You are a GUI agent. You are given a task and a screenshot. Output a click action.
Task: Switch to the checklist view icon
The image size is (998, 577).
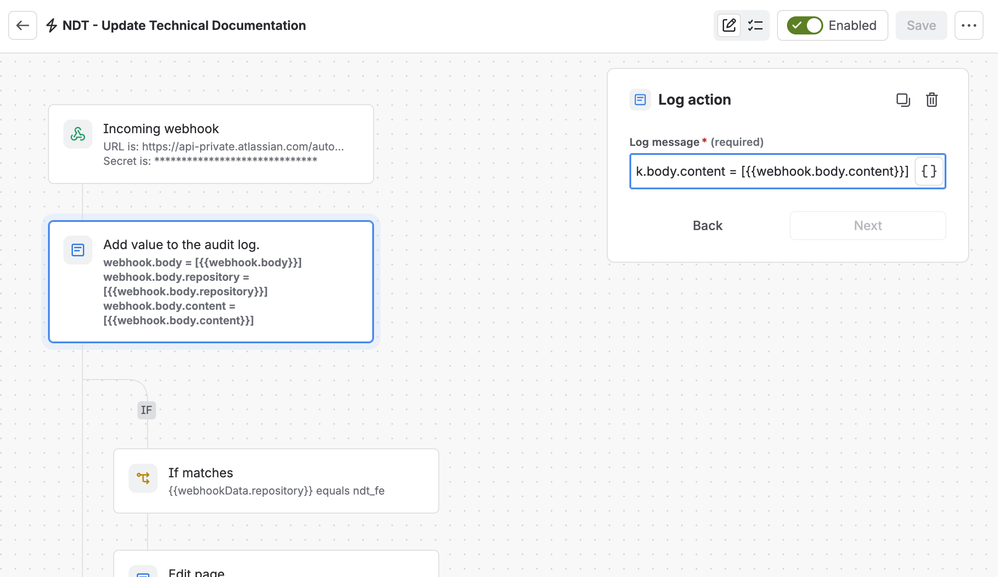(755, 25)
